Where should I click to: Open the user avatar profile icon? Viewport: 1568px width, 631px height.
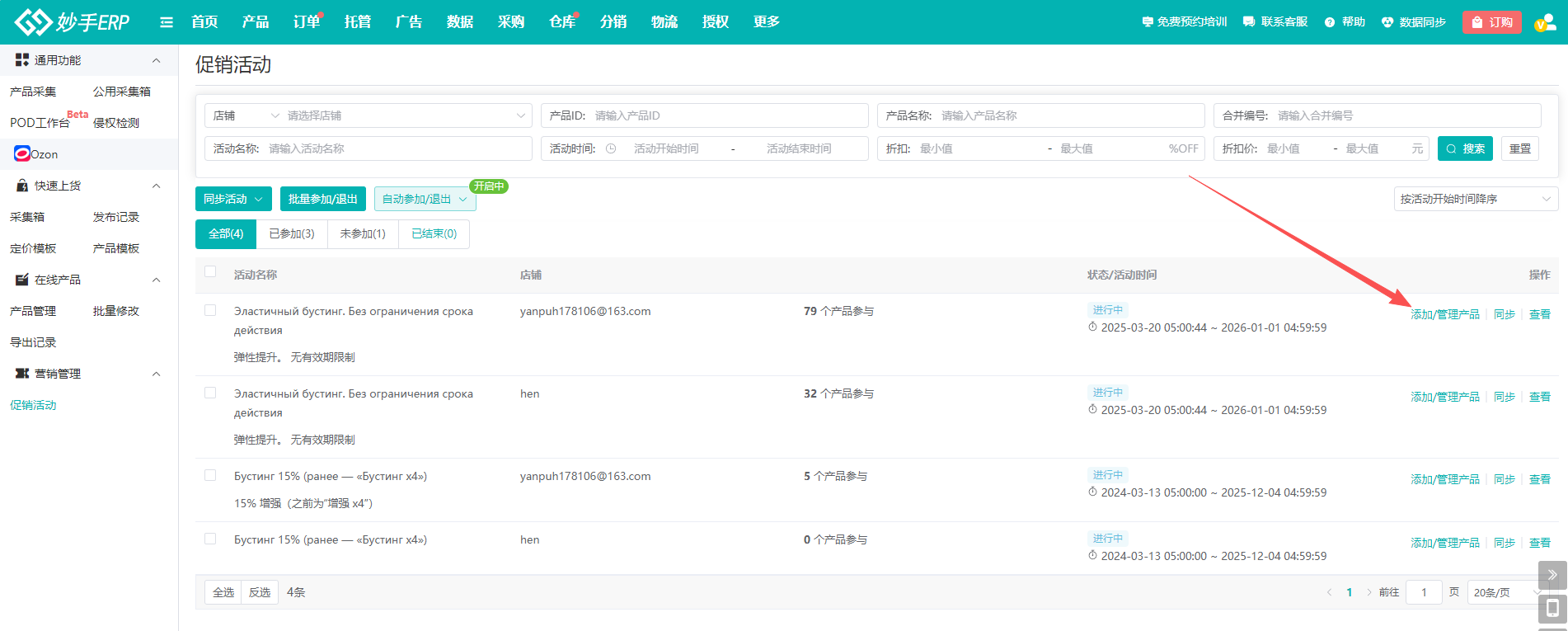tap(1544, 22)
